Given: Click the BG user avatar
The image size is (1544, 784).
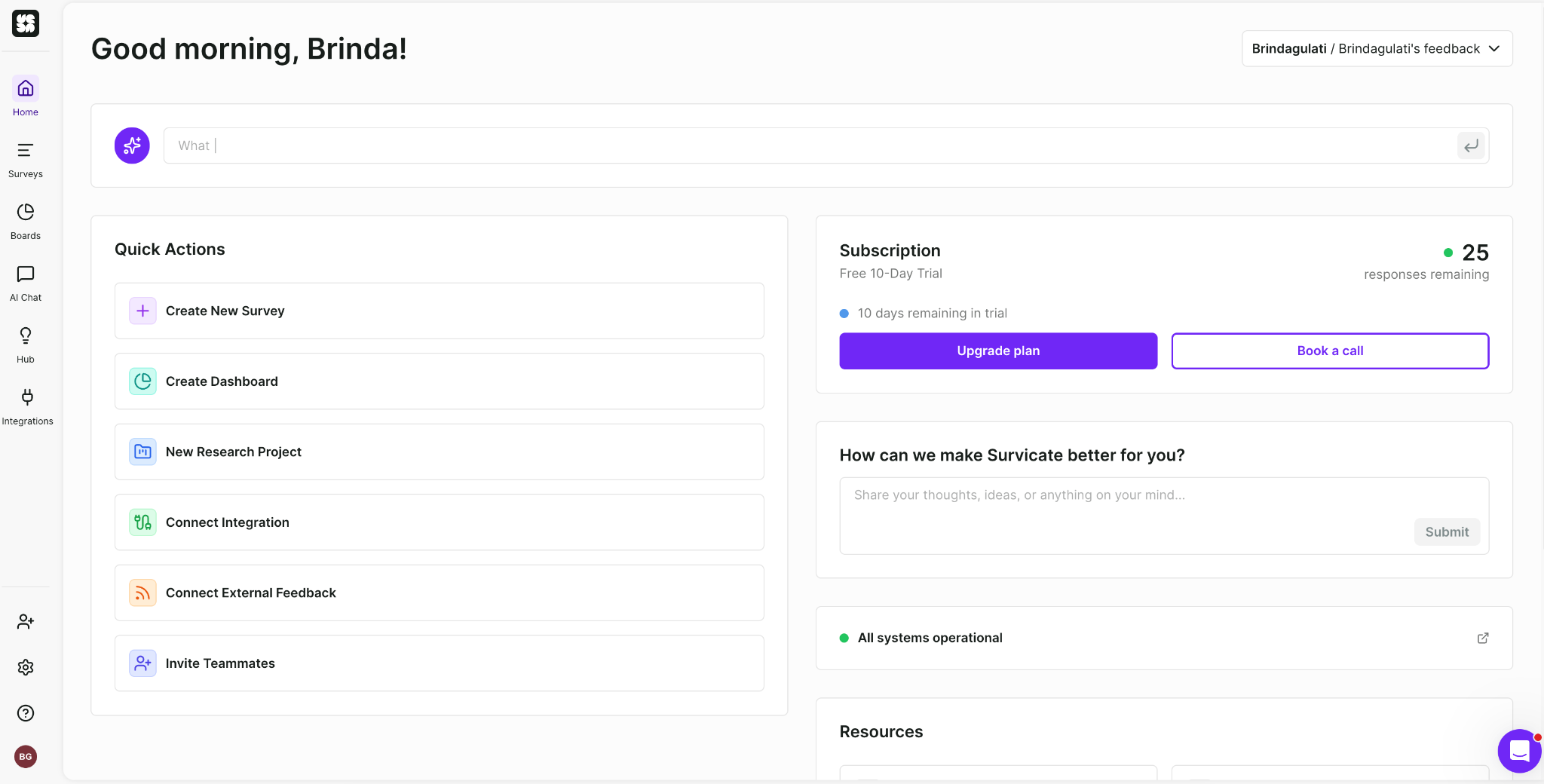Looking at the screenshot, I should click(26, 757).
